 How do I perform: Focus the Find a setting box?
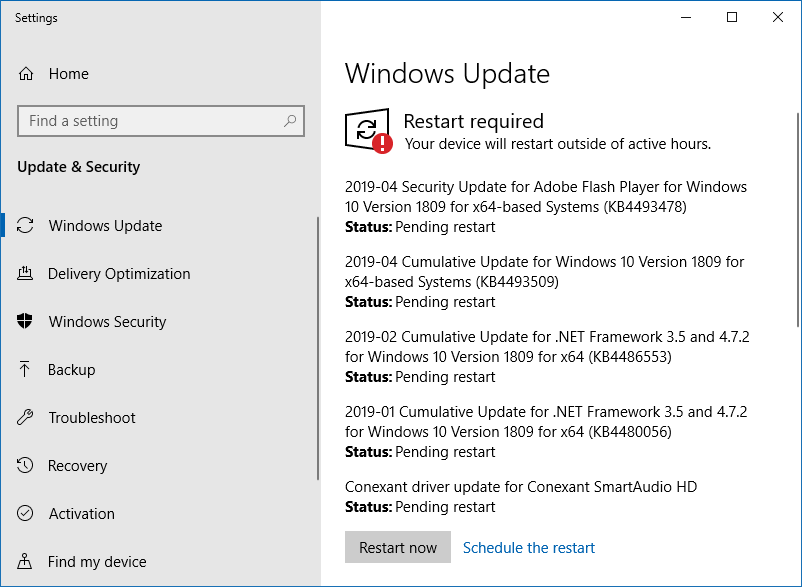pyautogui.click(x=150, y=121)
